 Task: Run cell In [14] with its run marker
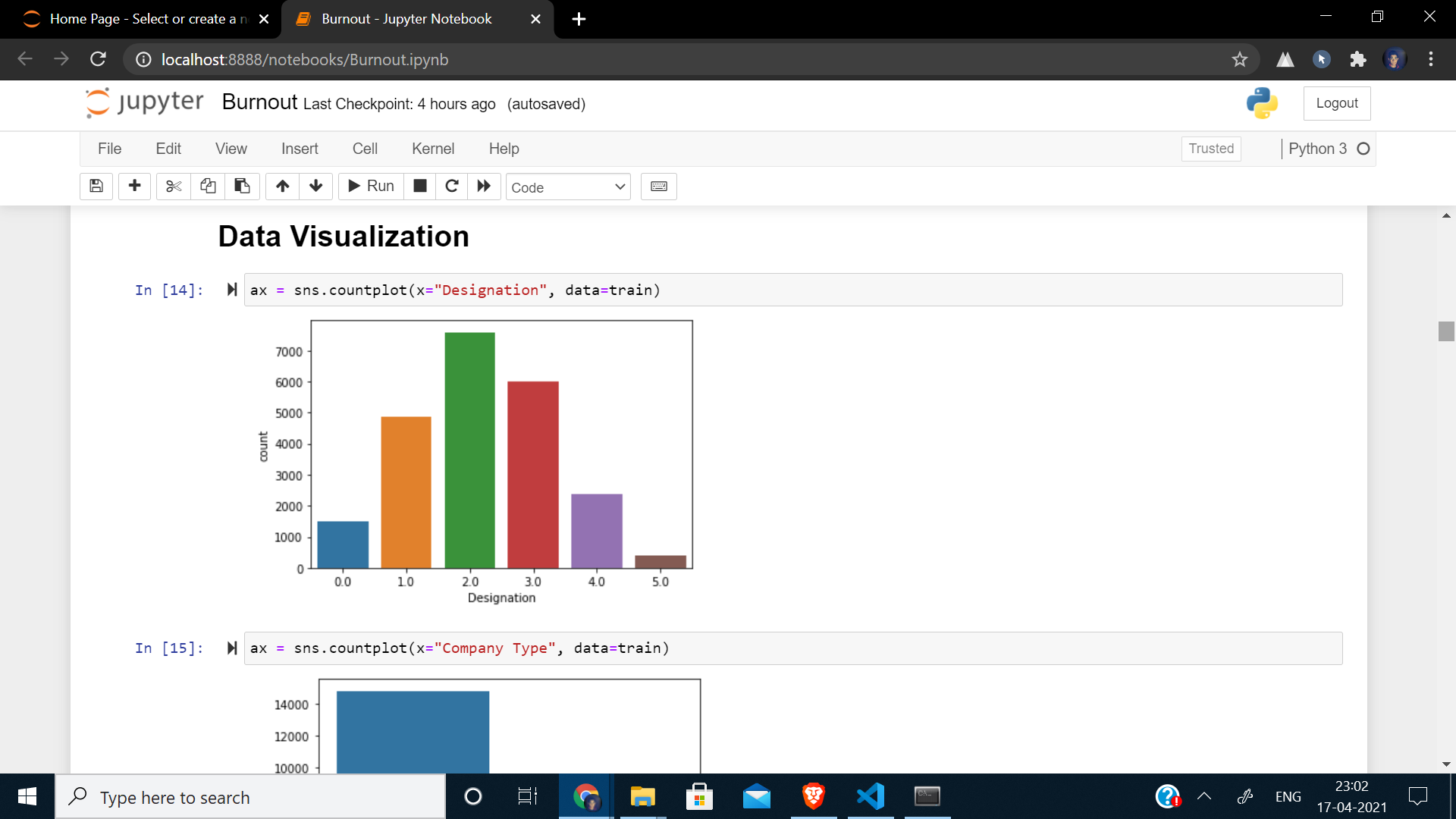232,290
